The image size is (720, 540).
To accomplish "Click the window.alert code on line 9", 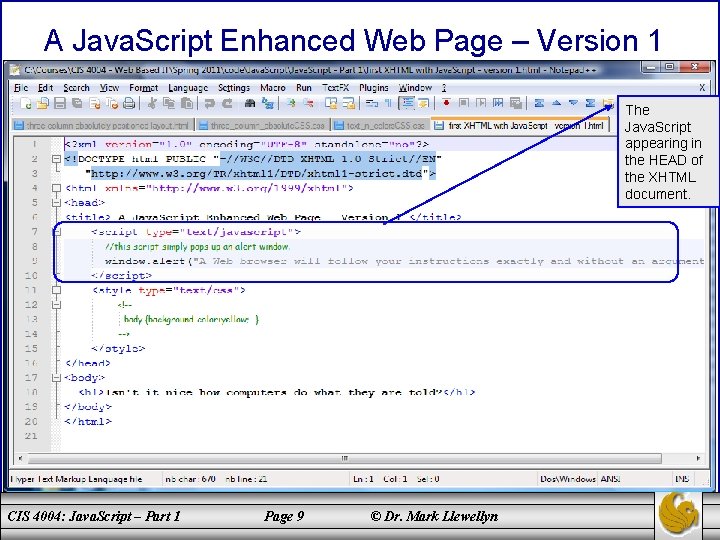I will [x=404, y=261].
